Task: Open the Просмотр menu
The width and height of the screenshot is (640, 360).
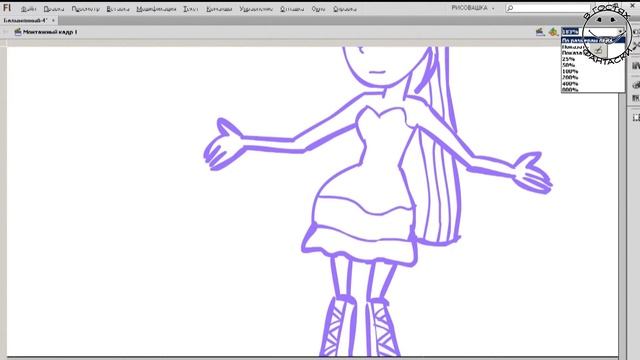Action: (86, 9)
